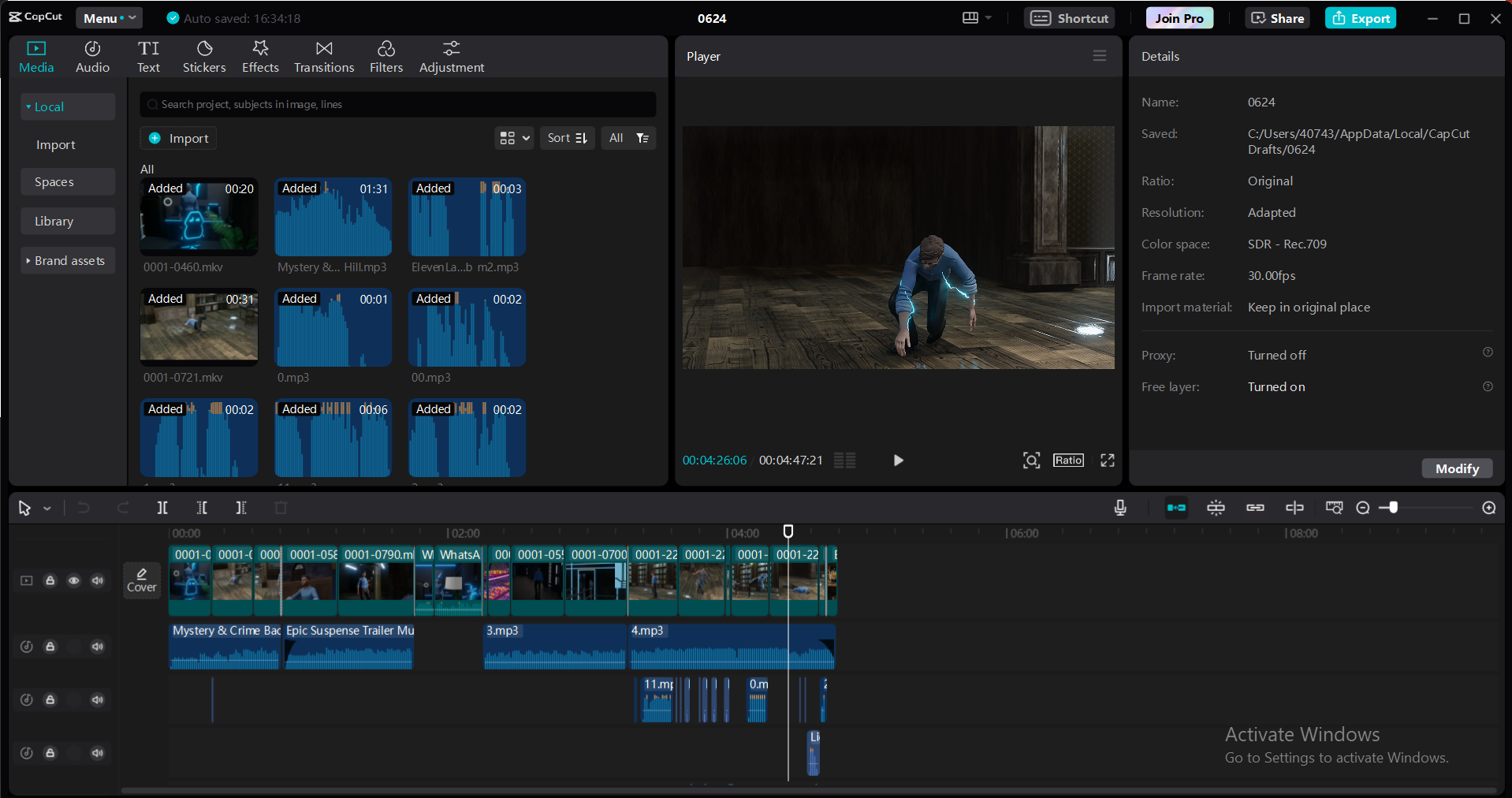
Task: Open the Stickers tab
Action: 204,58
